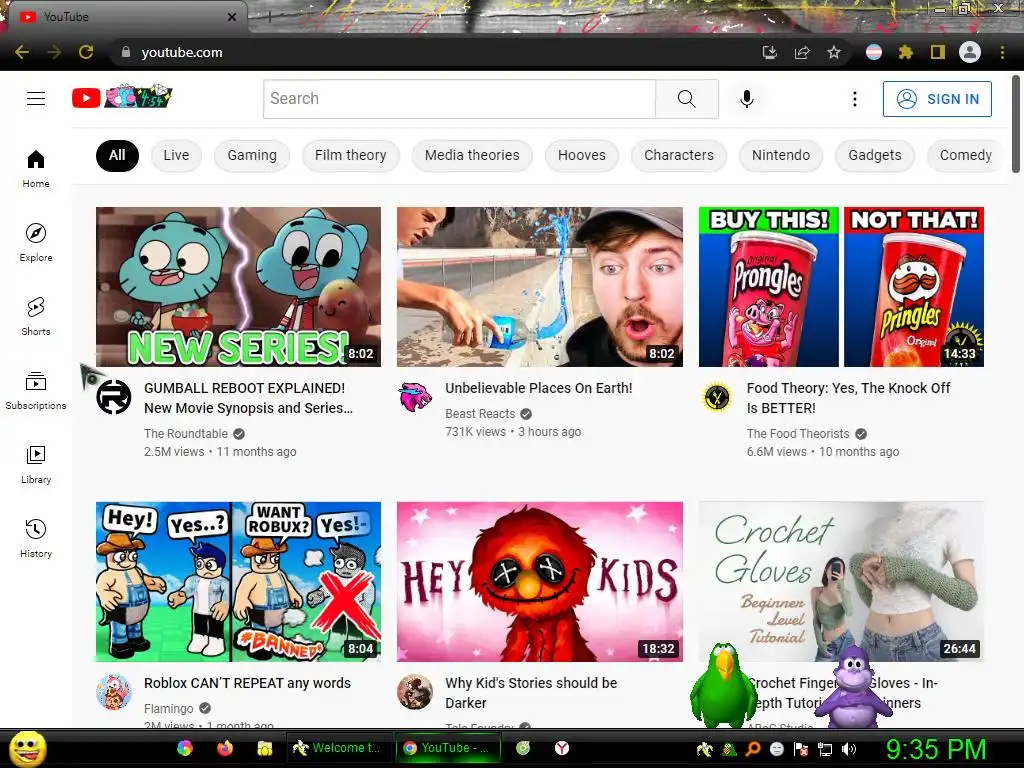The height and width of the screenshot is (768, 1024).
Task: Bookmark this page with the star
Action: (834, 52)
